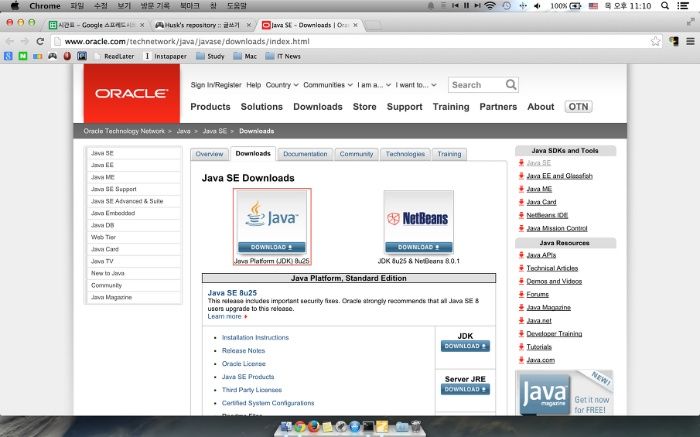Expand the 'I want to...' dropdown

pos(416,85)
